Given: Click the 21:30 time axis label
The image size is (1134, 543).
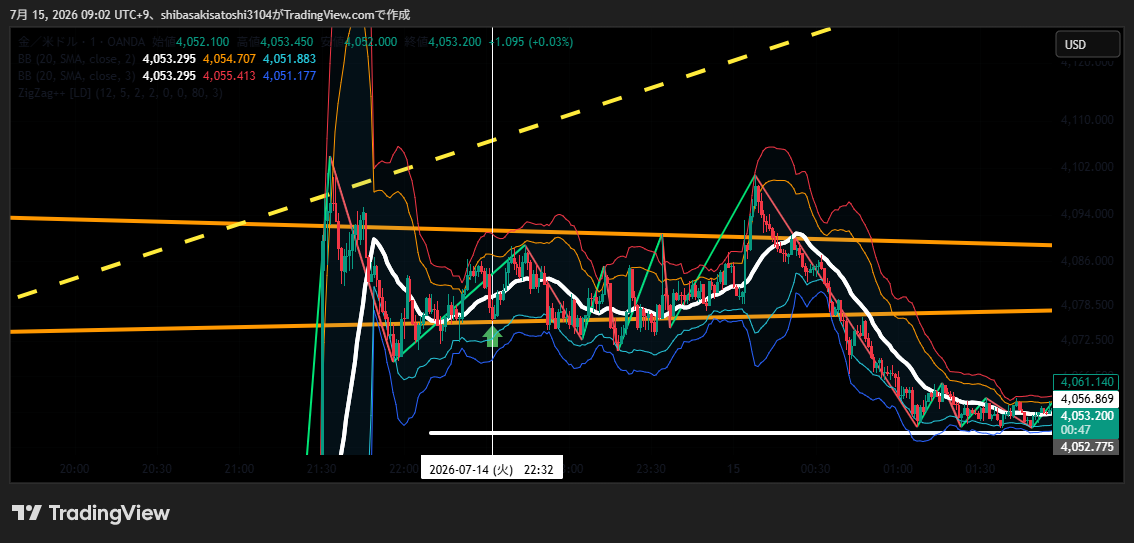Looking at the screenshot, I should [322, 469].
